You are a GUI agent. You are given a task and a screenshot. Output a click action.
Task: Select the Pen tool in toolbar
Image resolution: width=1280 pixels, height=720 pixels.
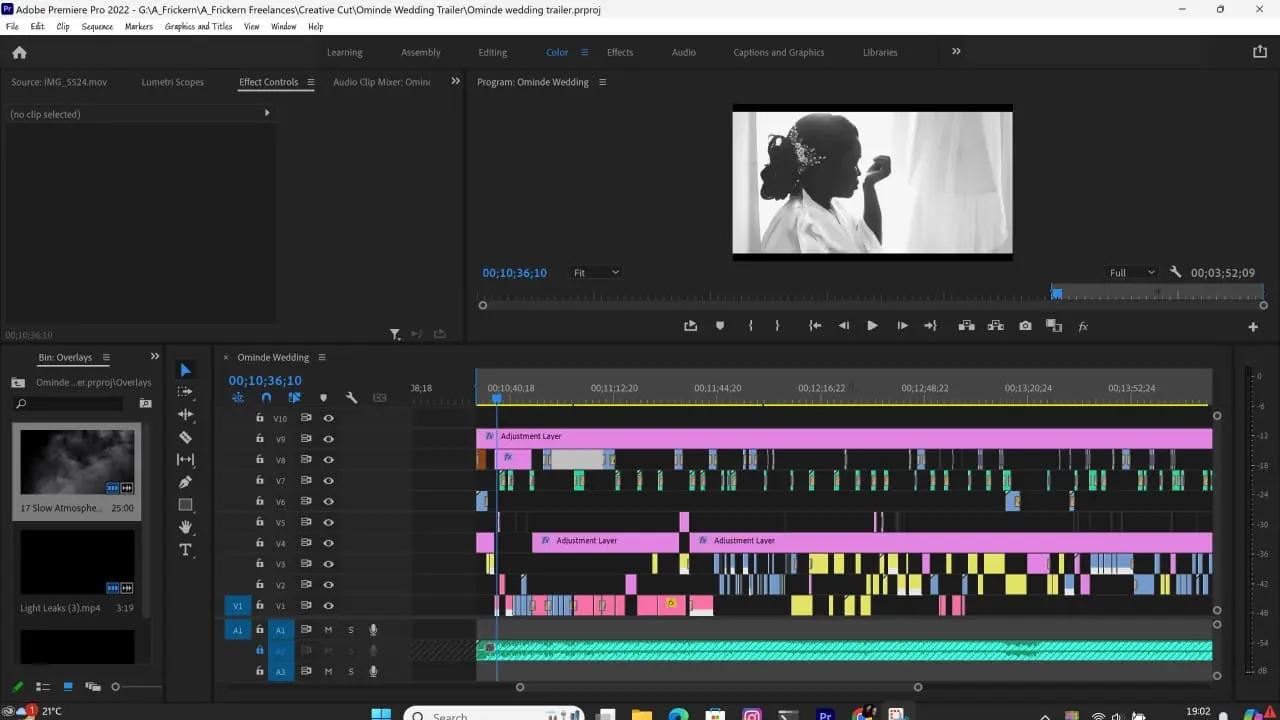[185, 482]
